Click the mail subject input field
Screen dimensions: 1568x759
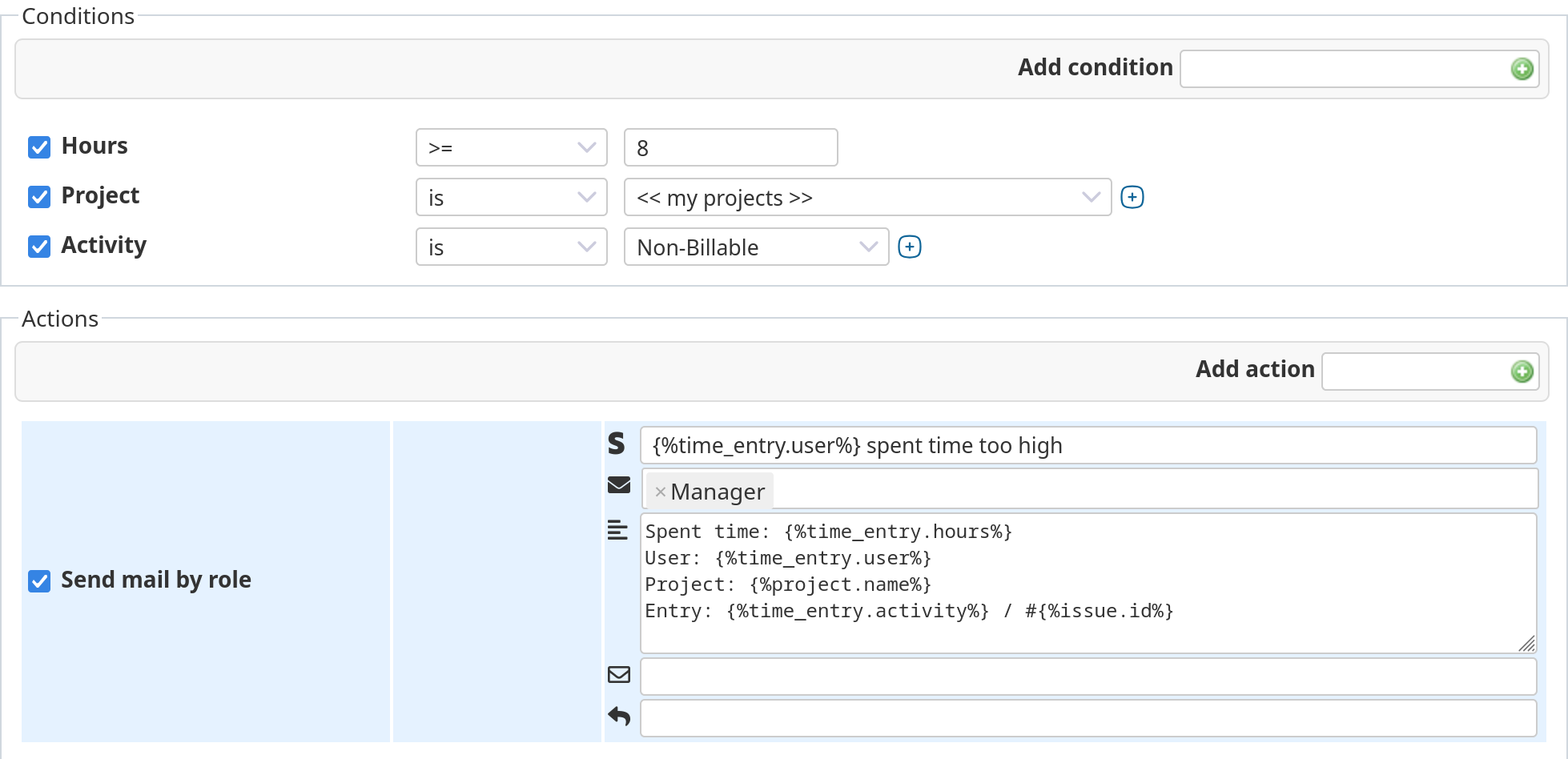tap(1088, 445)
